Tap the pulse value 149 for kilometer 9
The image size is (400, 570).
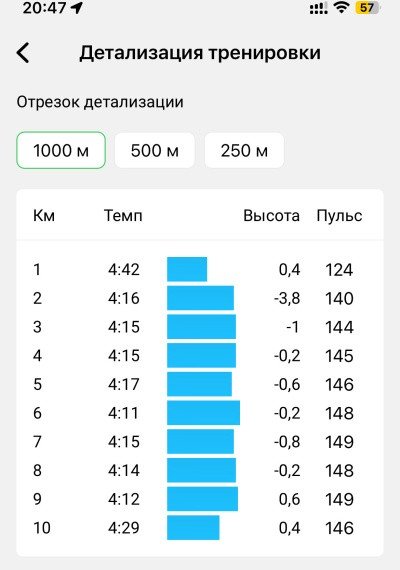click(339, 499)
